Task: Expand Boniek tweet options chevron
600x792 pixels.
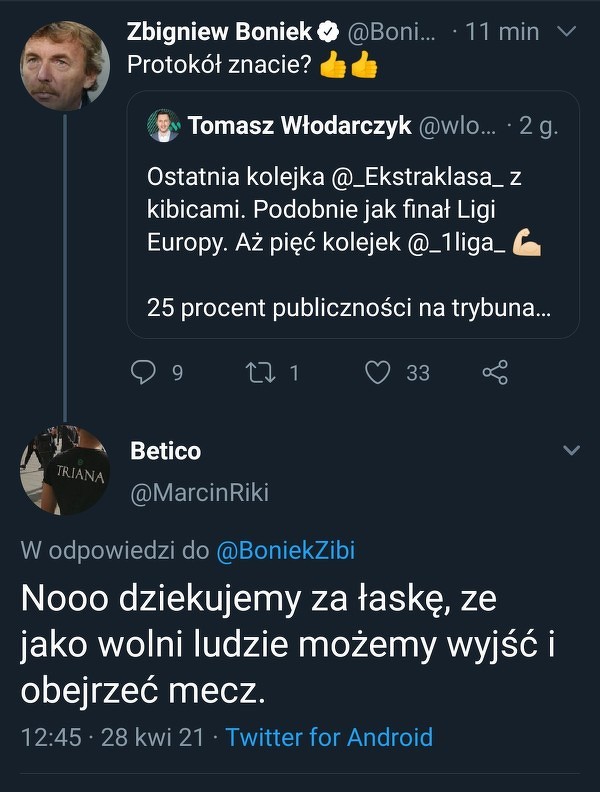Action: click(566, 32)
